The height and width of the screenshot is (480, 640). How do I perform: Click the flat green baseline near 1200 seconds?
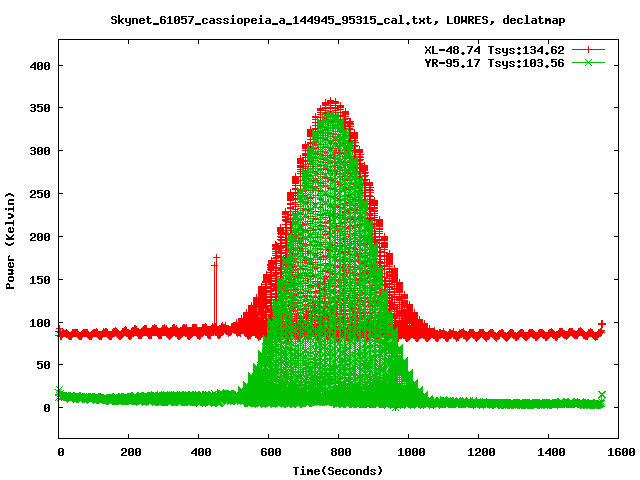pos(478,403)
